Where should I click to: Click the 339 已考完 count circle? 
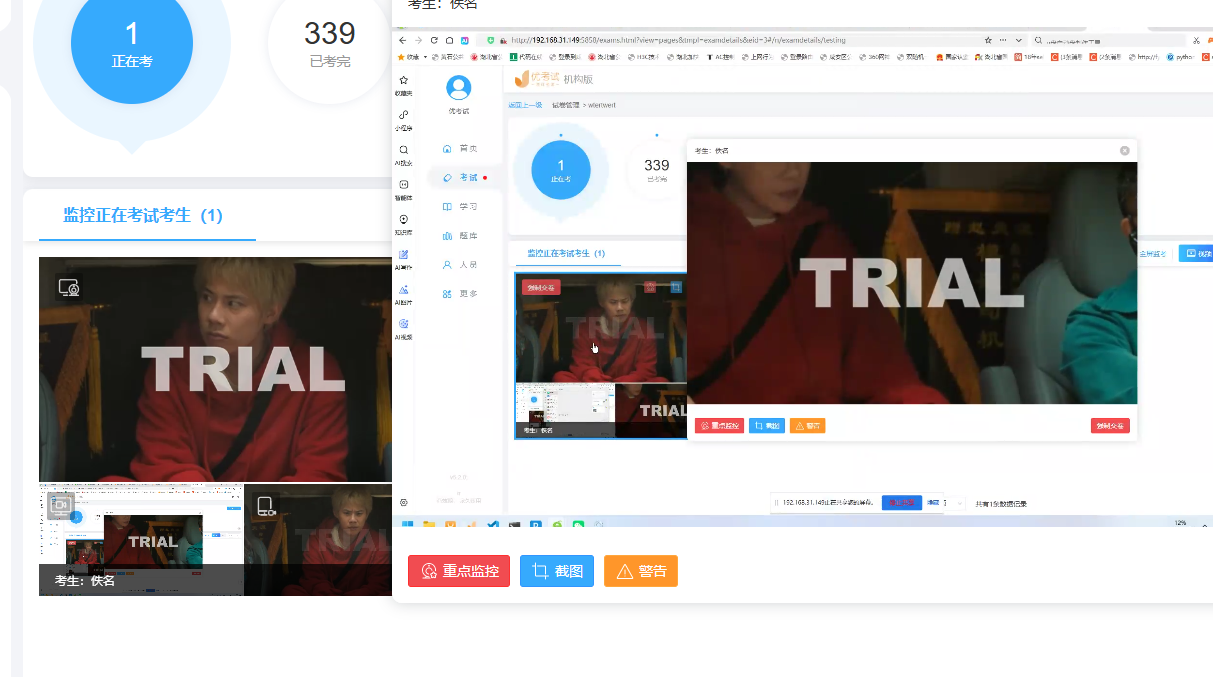(x=330, y=44)
